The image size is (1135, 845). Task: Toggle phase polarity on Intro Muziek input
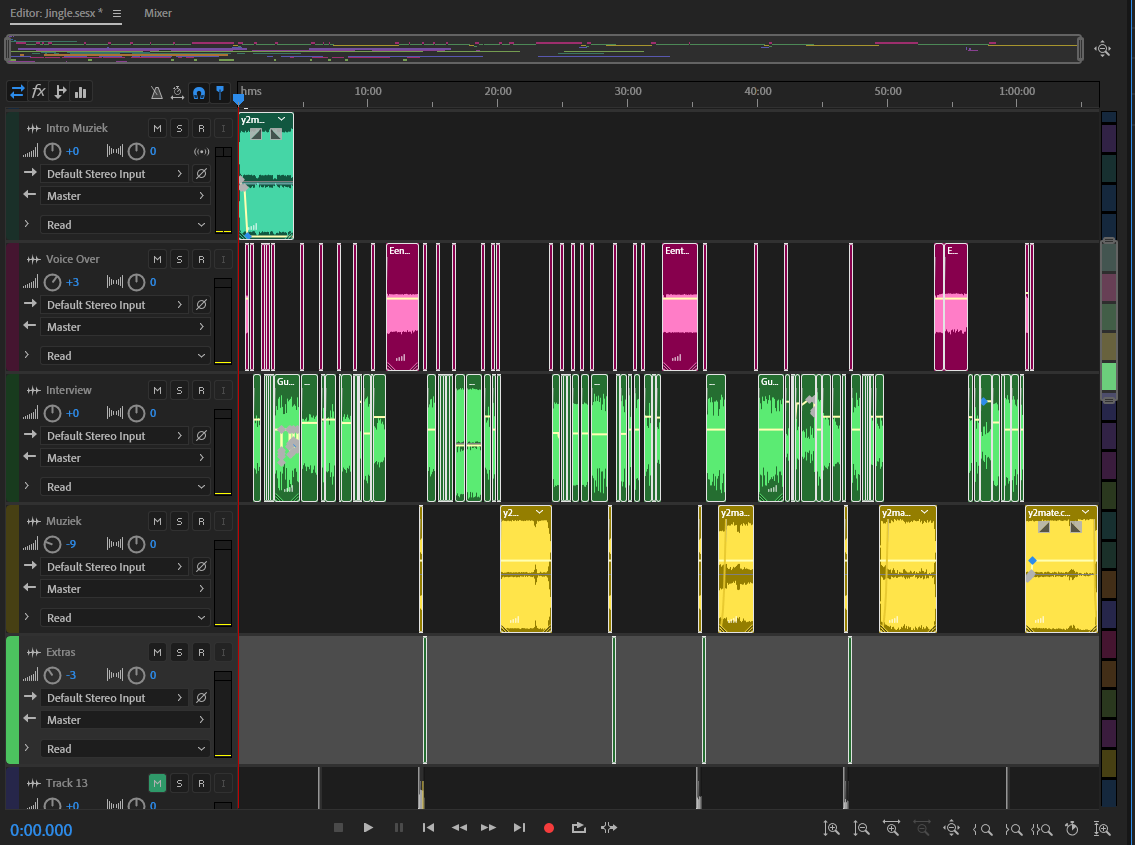tap(201, 174)
